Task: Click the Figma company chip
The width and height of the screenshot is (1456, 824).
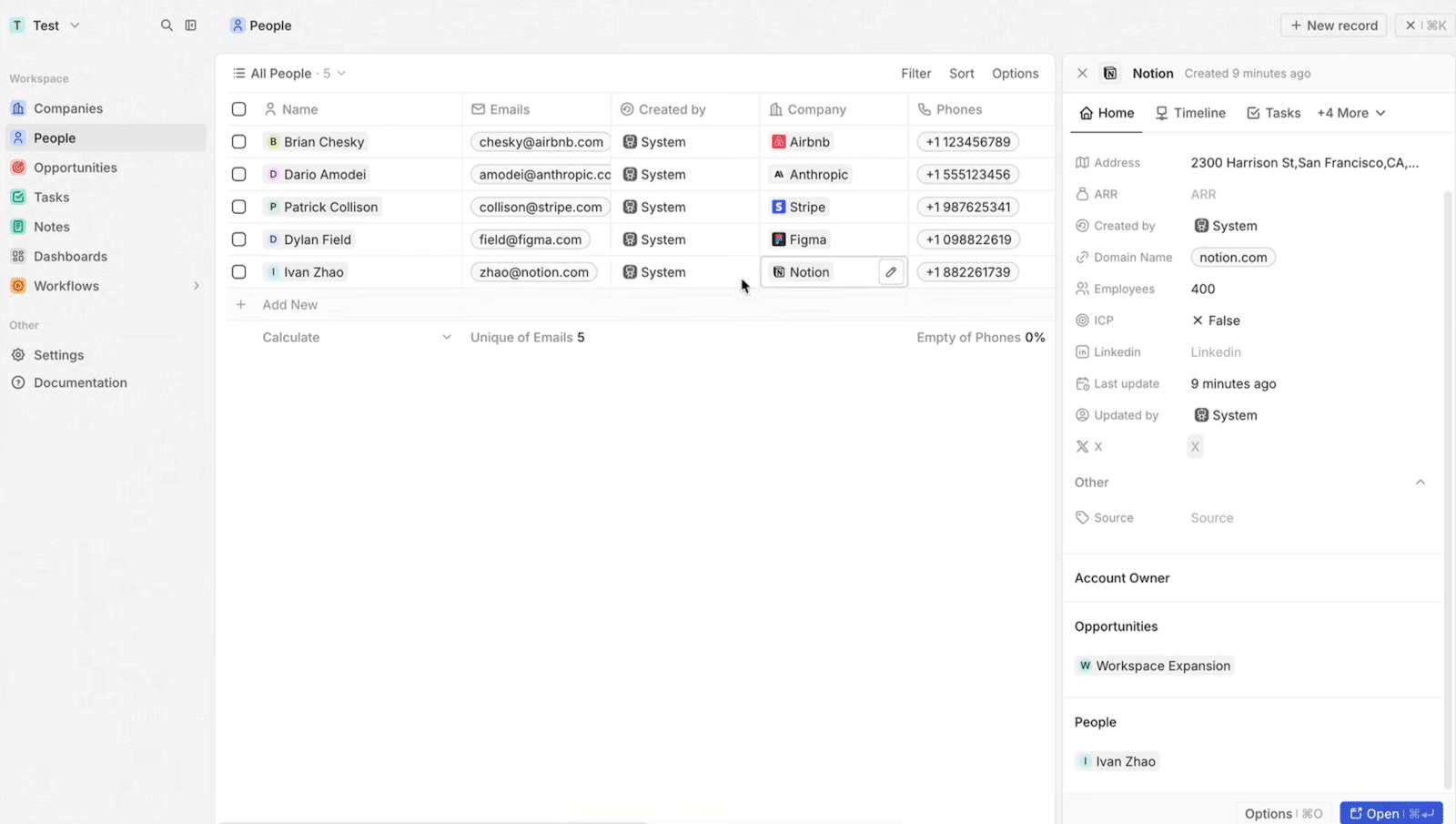Action: pos(800,239)
